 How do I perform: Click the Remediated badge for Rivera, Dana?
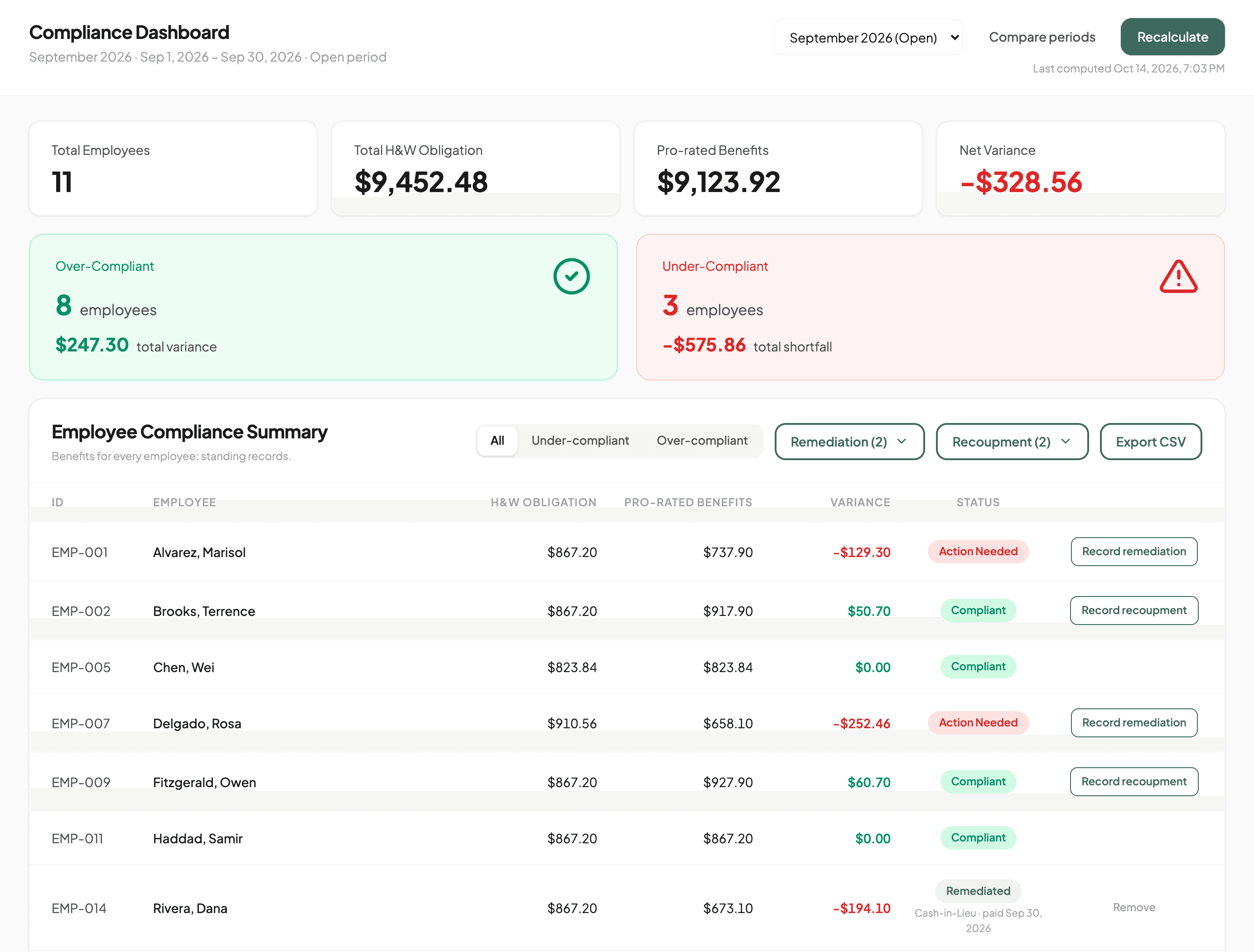[978, 891]
